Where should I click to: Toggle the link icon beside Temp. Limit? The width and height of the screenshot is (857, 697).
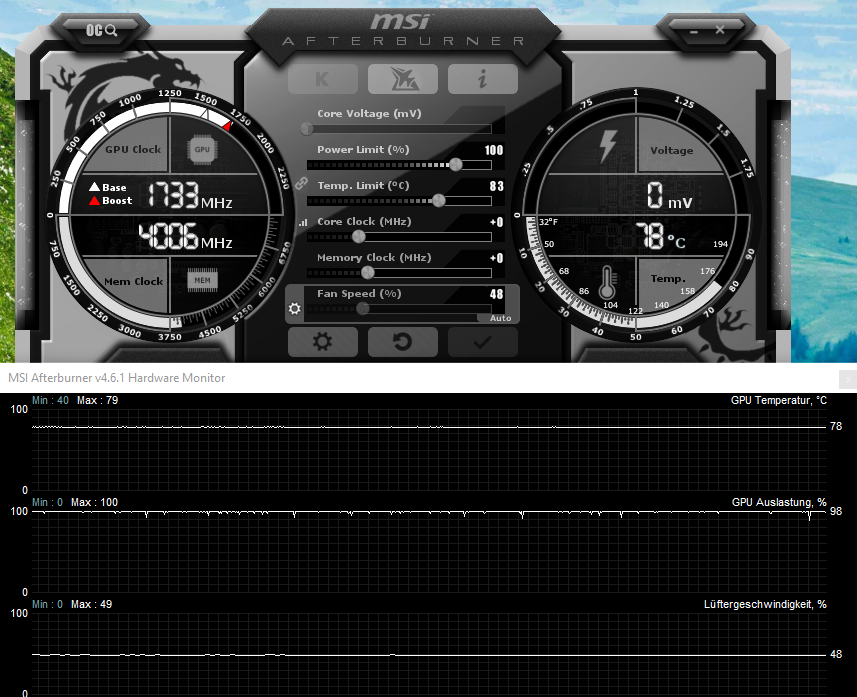click(302, 184)
